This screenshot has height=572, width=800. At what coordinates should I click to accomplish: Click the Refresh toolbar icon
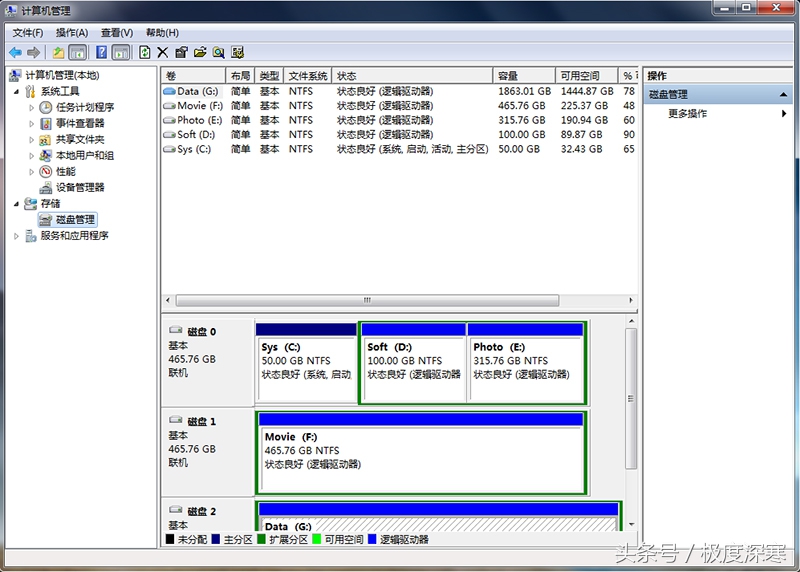pyautogui.click(x=145, y=52)
